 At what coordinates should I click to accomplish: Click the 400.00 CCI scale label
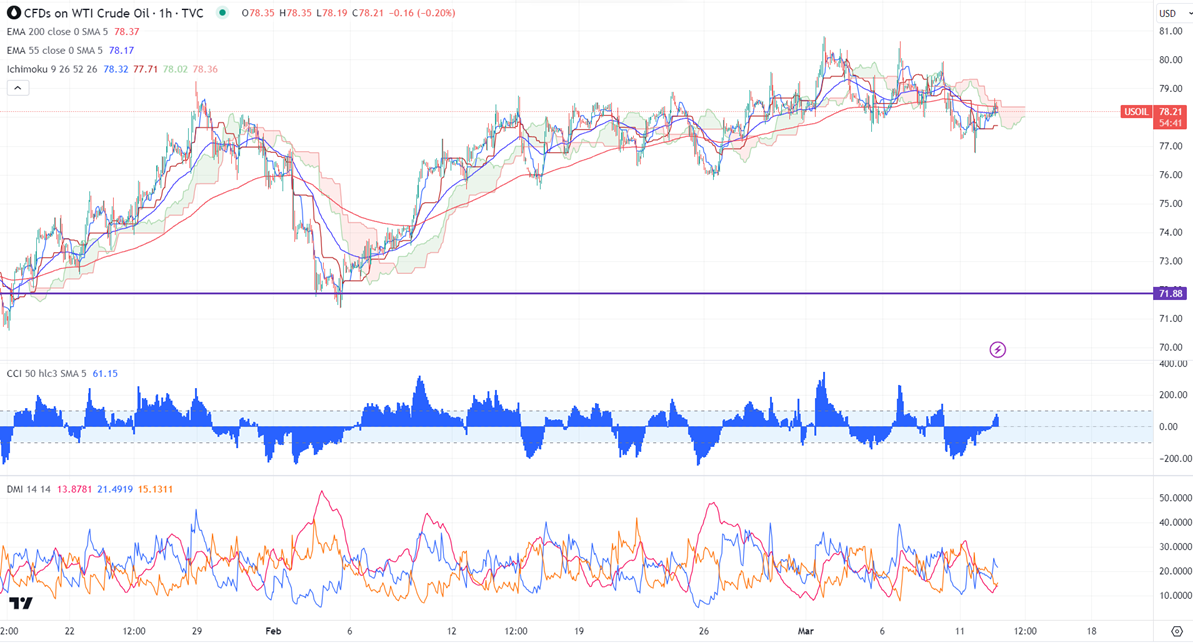tap(1172, 364)
